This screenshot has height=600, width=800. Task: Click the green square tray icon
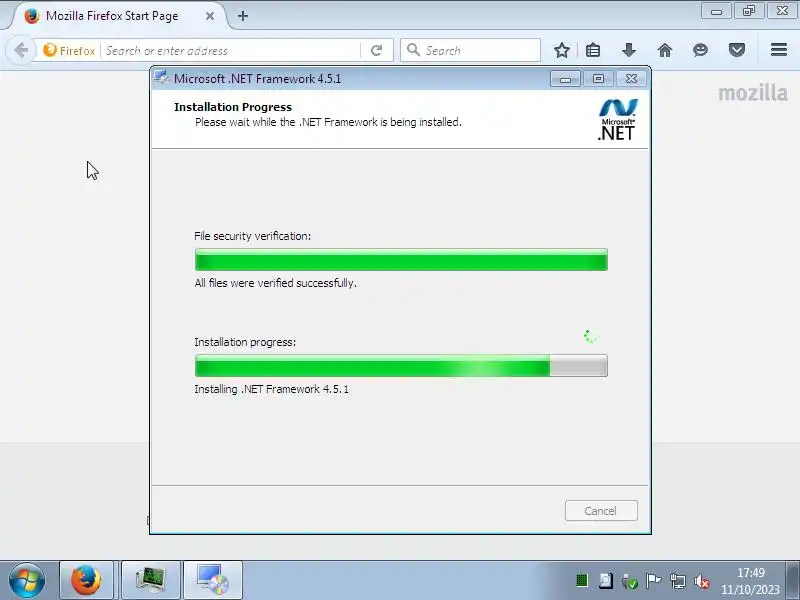tap(582, 581)
